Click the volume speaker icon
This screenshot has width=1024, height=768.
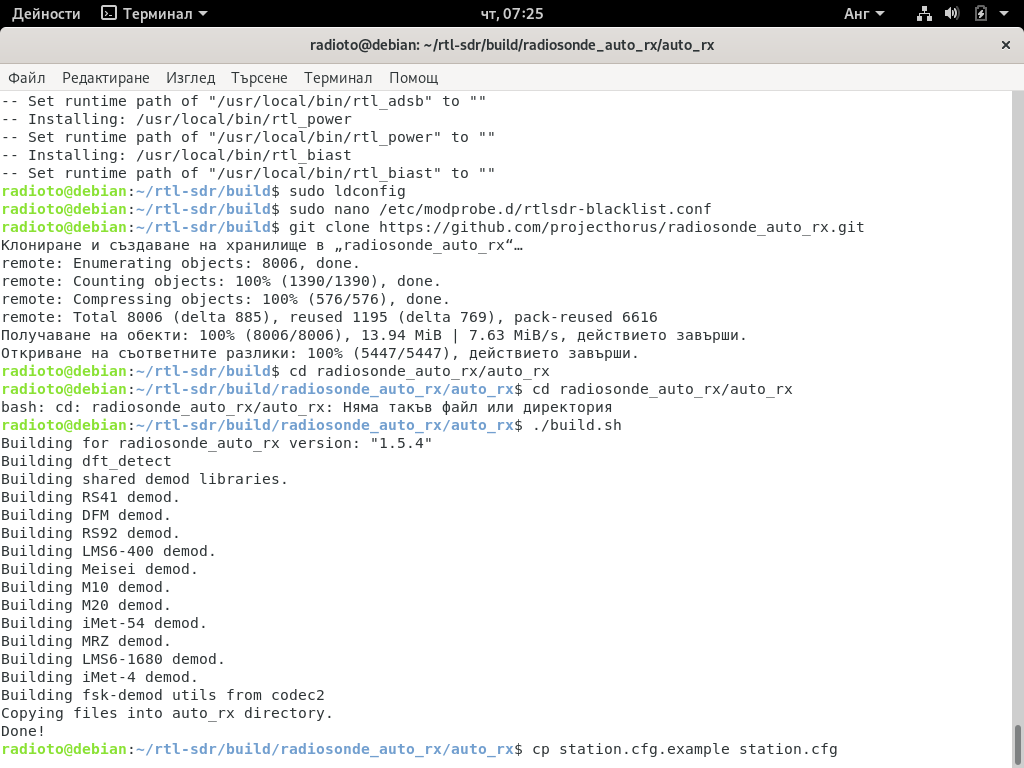pyautogui.click(x=952, y=14)
